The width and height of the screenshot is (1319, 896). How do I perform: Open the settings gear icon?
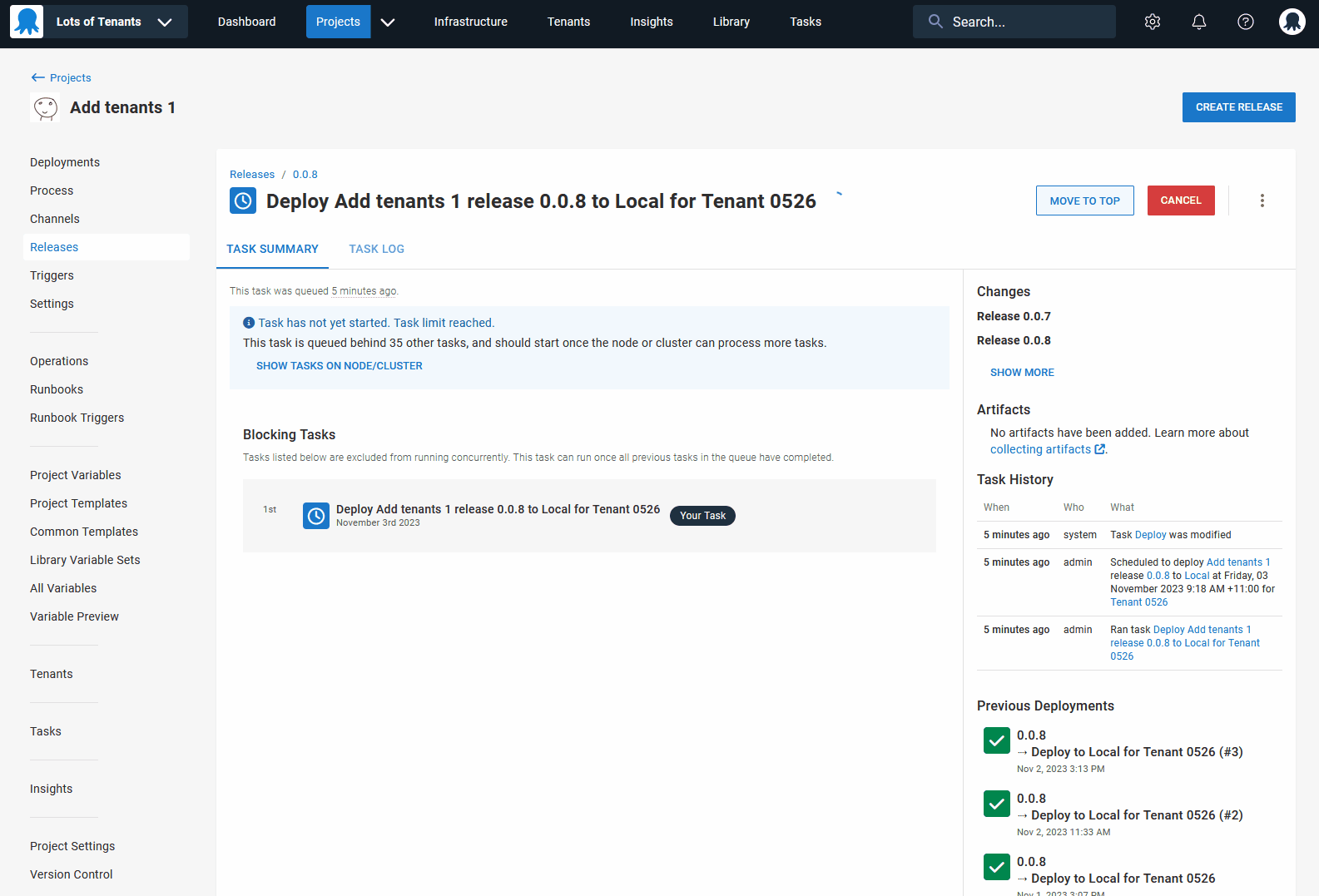(1152, 22)
